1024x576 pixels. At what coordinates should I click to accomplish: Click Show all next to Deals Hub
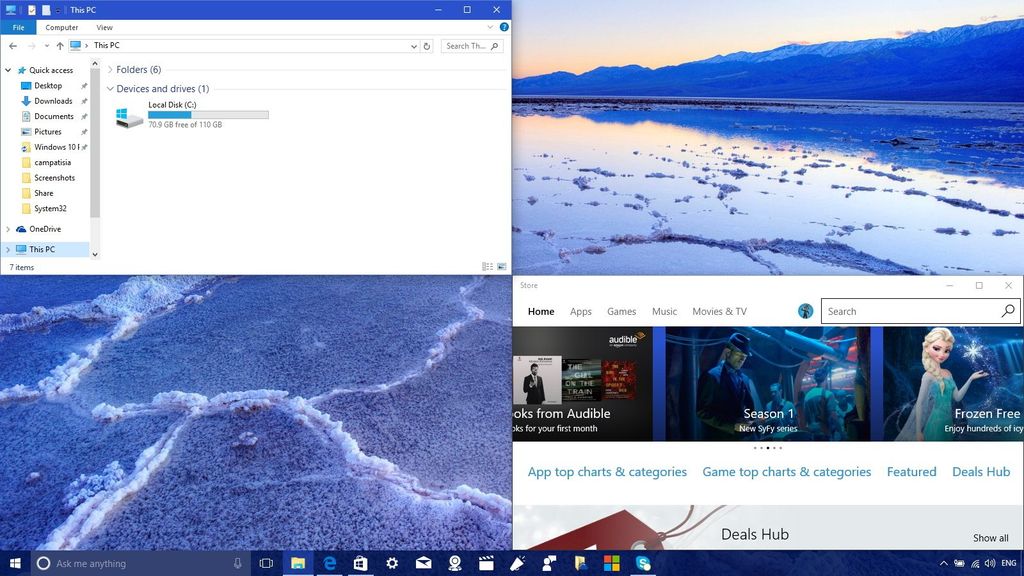point(989,537)
